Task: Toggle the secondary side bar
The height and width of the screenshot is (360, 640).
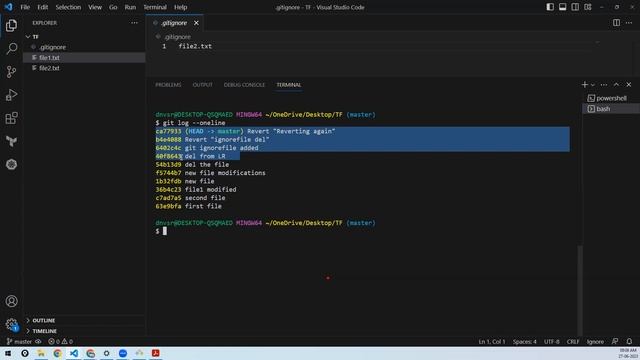Action: tap(575, 7)
